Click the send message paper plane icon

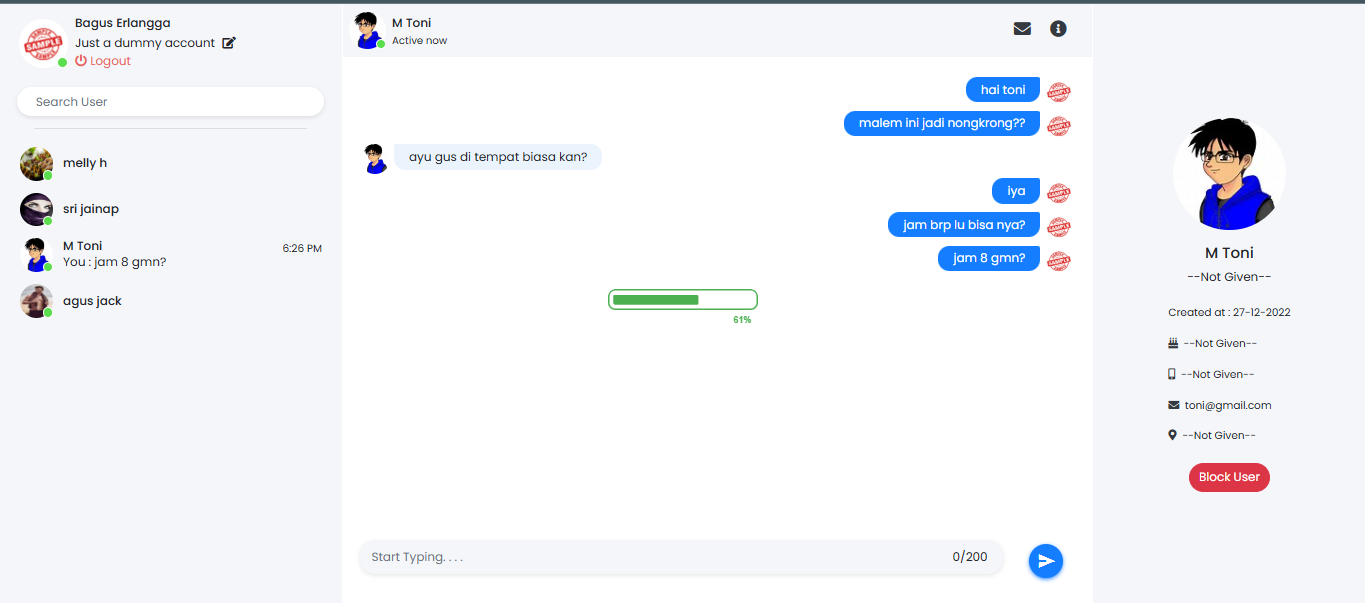1045,561
